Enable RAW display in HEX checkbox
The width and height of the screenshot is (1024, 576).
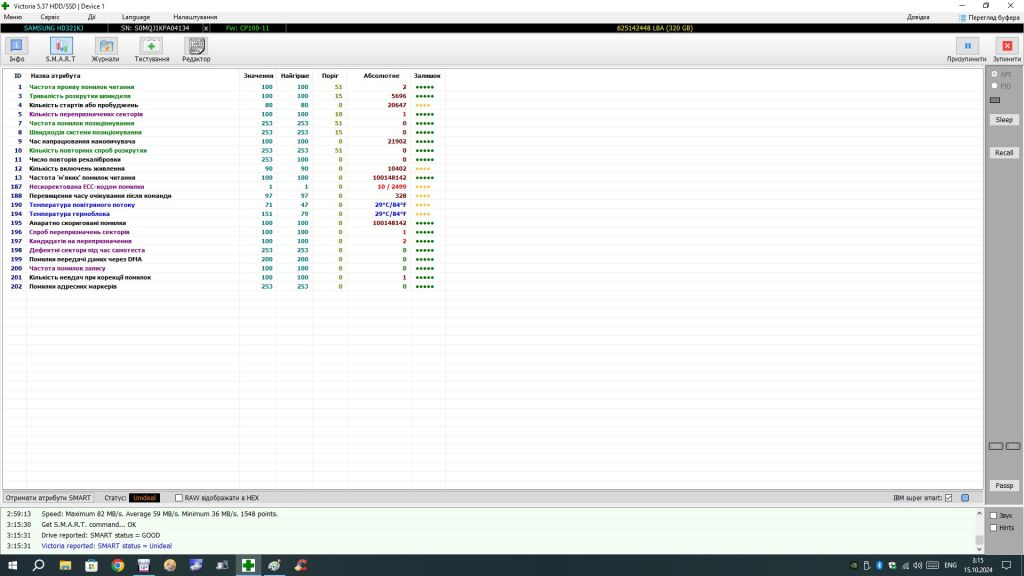[178, 498]
